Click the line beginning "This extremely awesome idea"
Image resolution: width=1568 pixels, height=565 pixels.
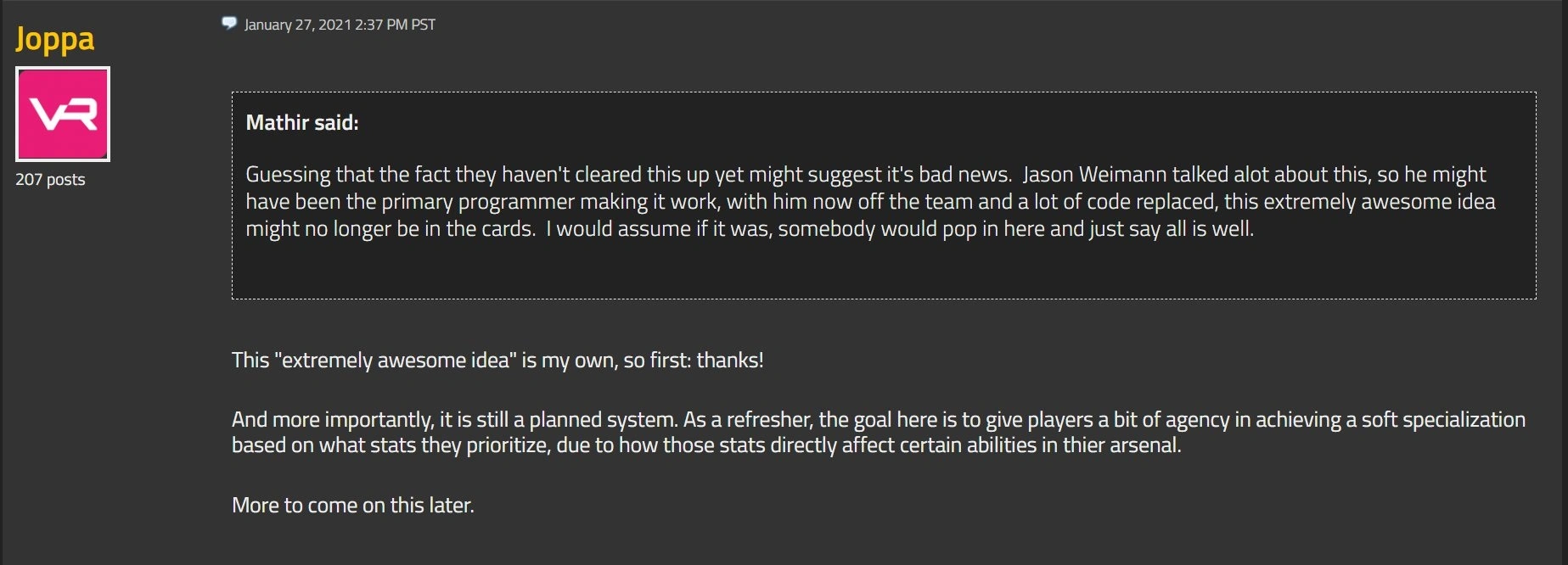(497, 361)
